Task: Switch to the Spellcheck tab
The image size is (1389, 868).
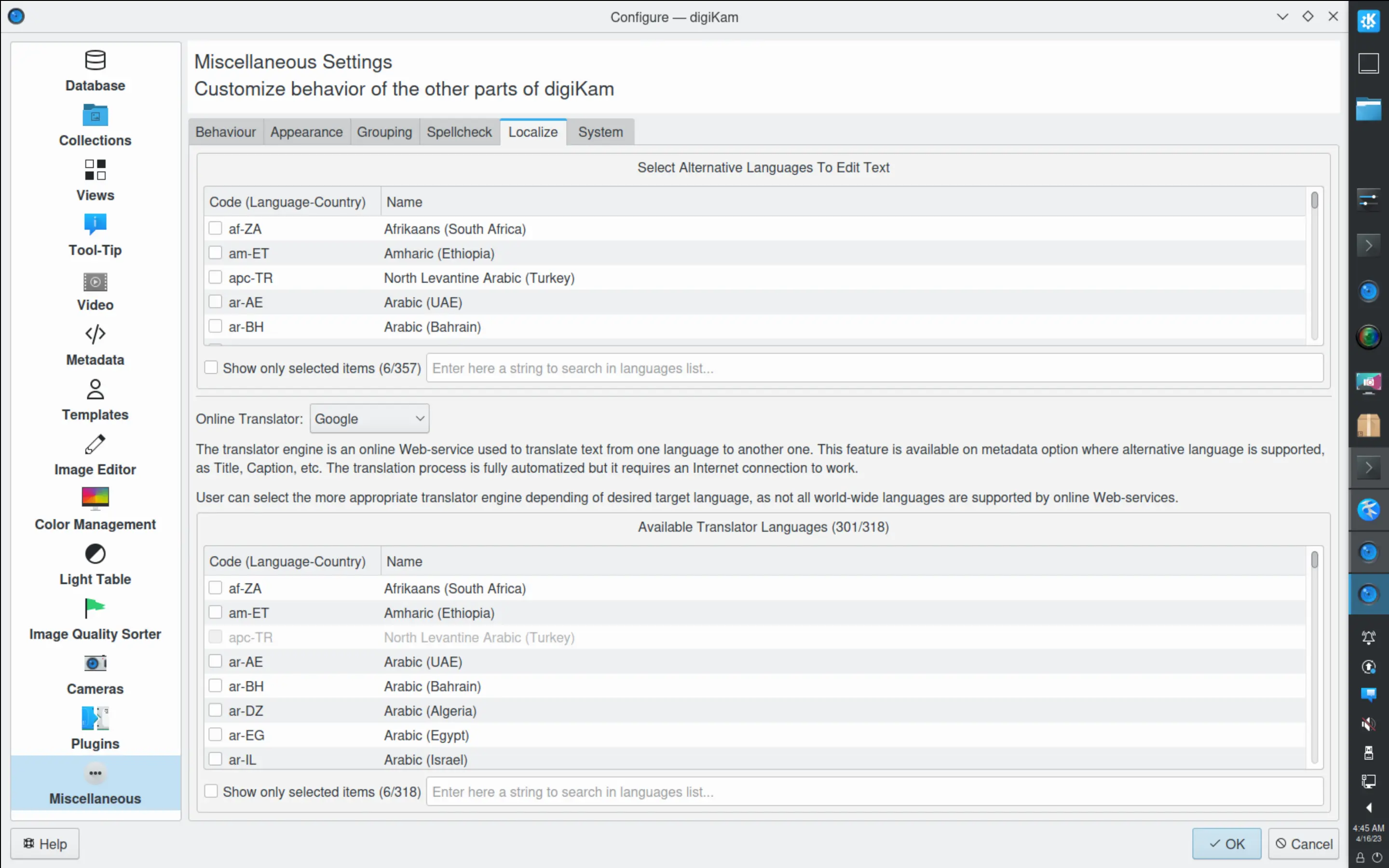Action: point(459,132)
